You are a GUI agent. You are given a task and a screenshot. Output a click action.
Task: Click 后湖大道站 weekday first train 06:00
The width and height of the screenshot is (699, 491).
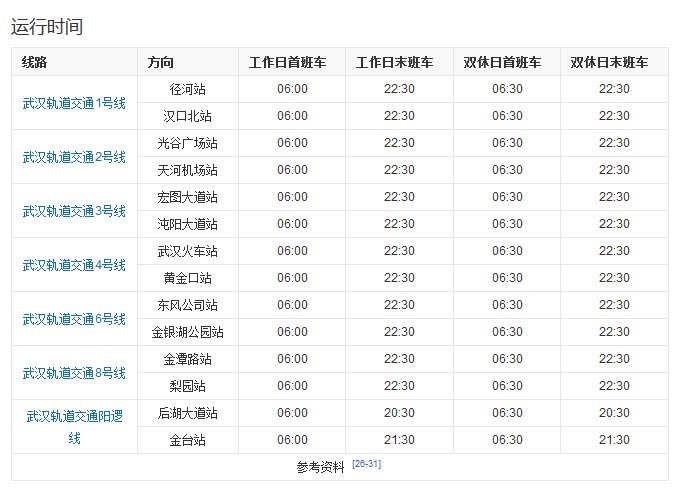pos(292,413)
